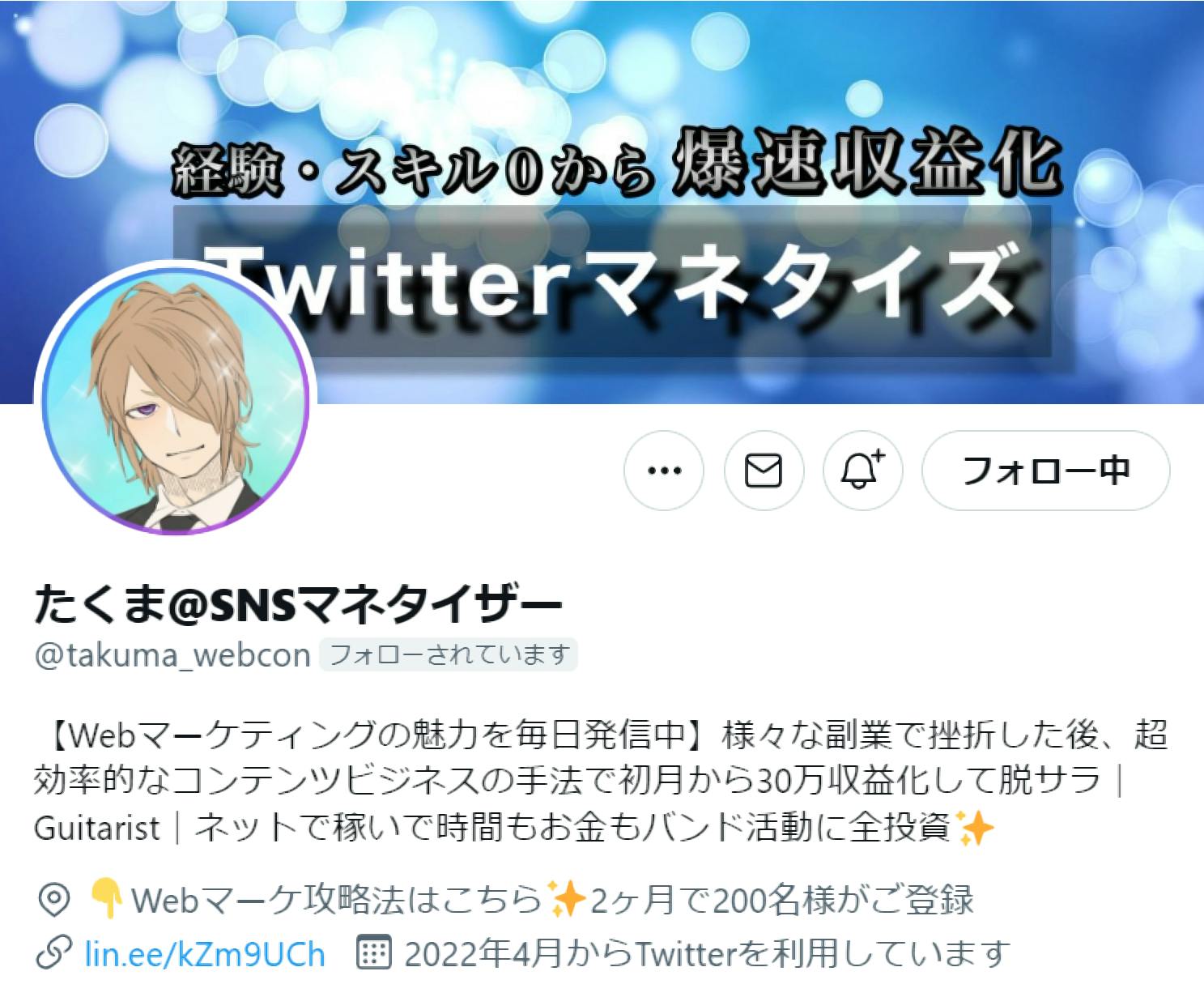Viewport: 1204px width, 997px height.
Task: Click the calendar icon by the join date
Action: (374, 954)
